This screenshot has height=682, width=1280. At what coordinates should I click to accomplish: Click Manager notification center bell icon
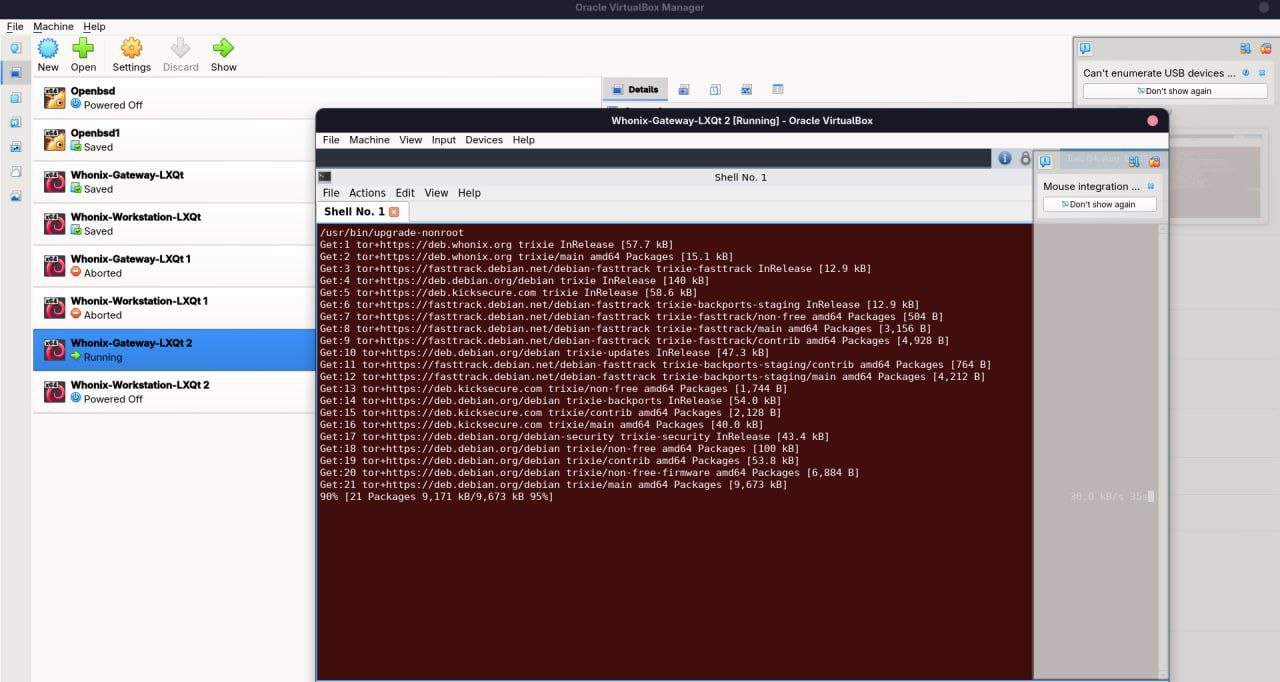coord(1085,48)
